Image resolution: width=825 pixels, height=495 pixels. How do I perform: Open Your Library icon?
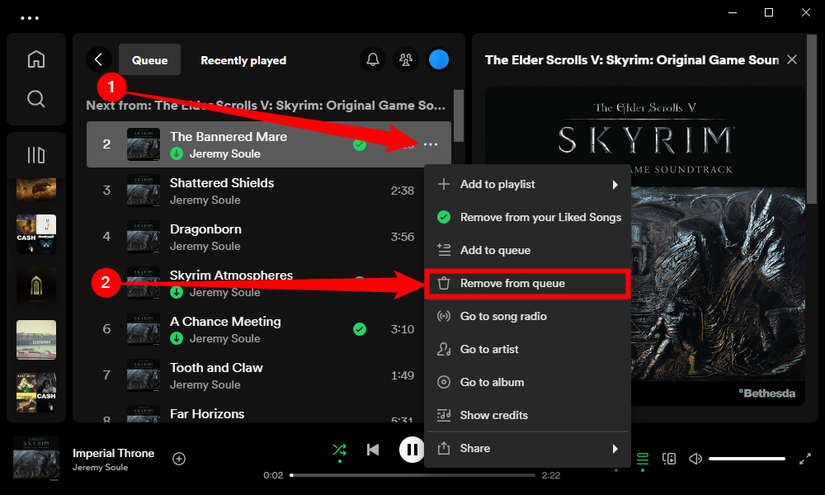[36, 155]
